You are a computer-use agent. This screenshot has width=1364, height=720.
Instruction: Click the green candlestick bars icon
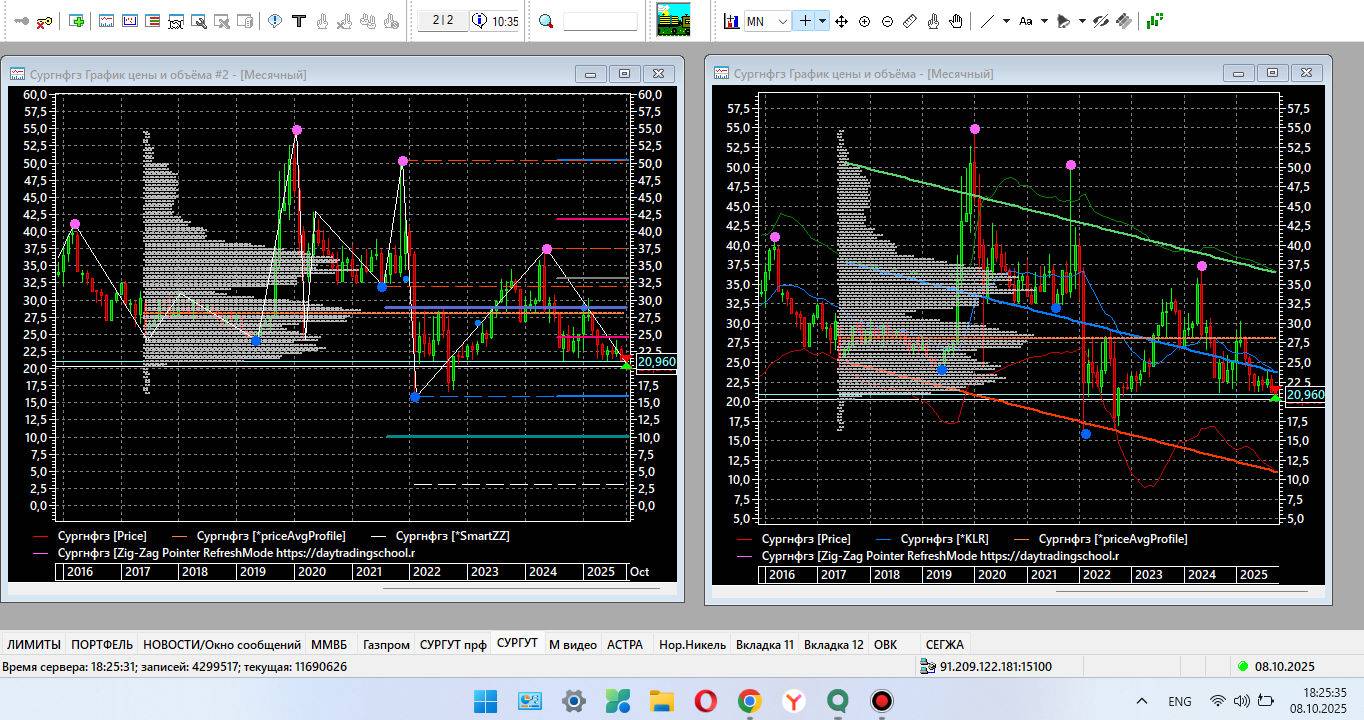1155,21
